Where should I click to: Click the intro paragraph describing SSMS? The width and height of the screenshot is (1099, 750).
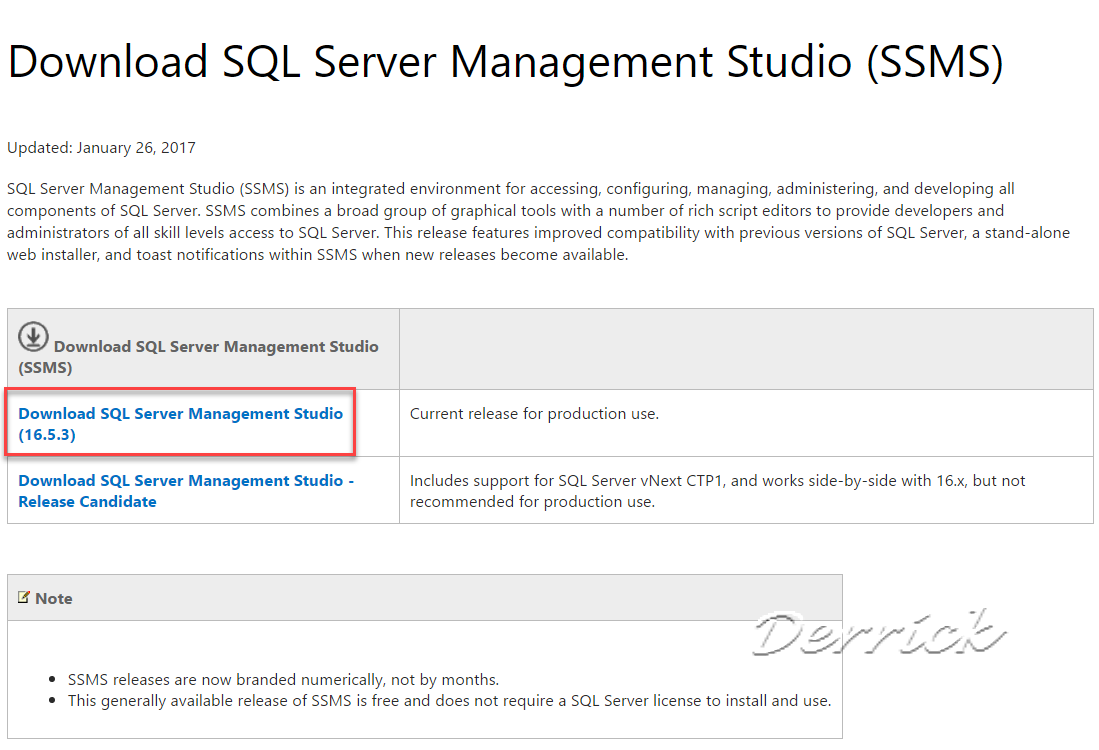pyautogui.click(x=540, y=220)
